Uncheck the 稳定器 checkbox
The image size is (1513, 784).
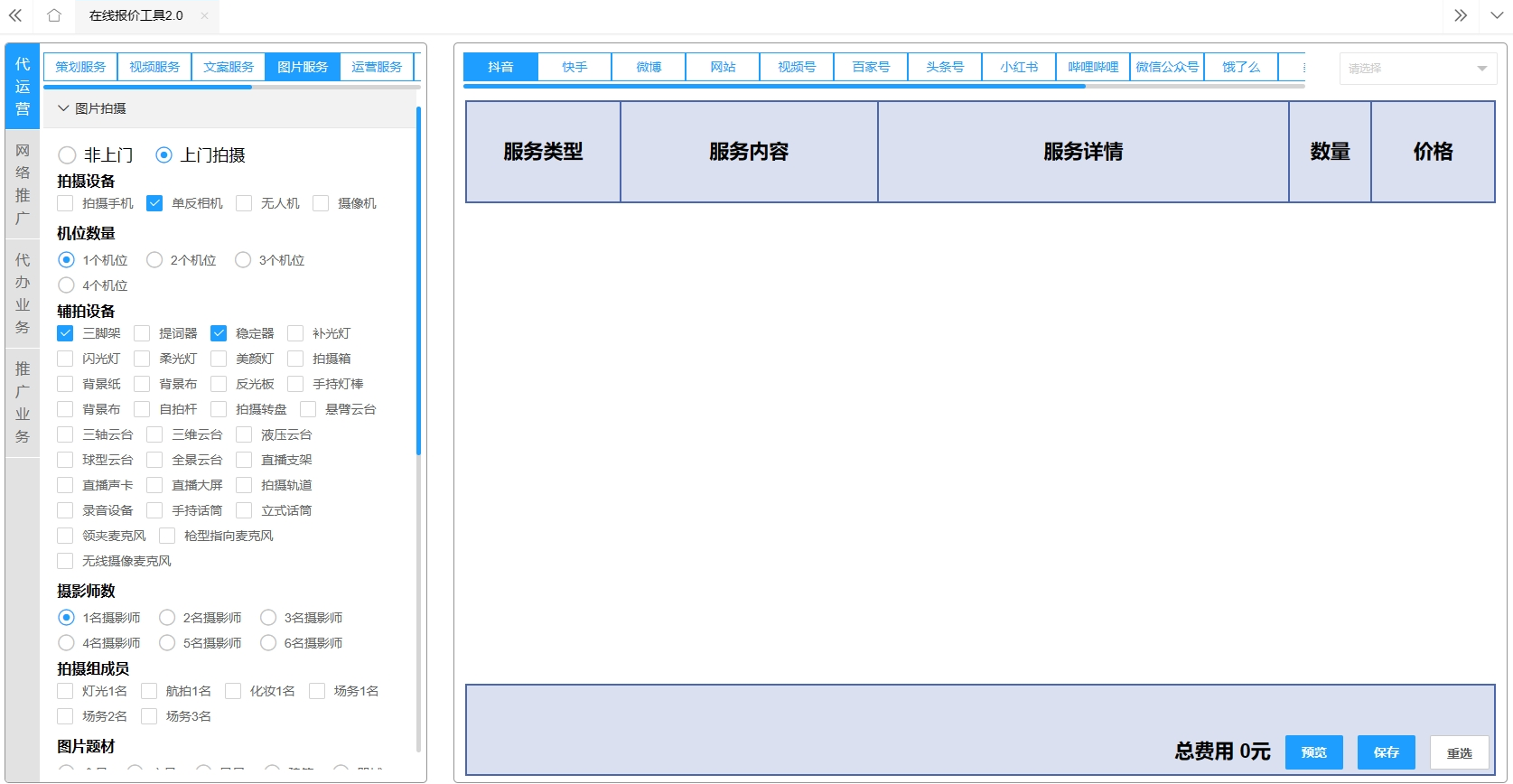[x=219, y=333]
